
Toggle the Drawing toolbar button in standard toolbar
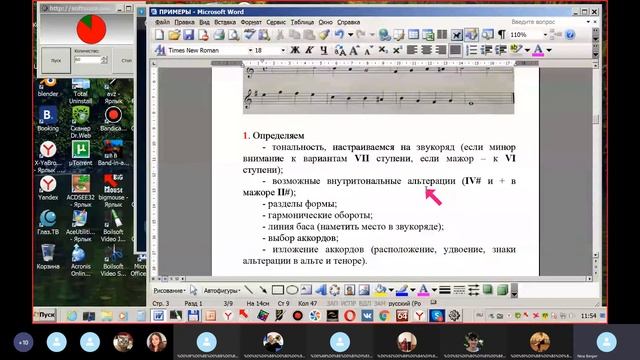point(471,35)
